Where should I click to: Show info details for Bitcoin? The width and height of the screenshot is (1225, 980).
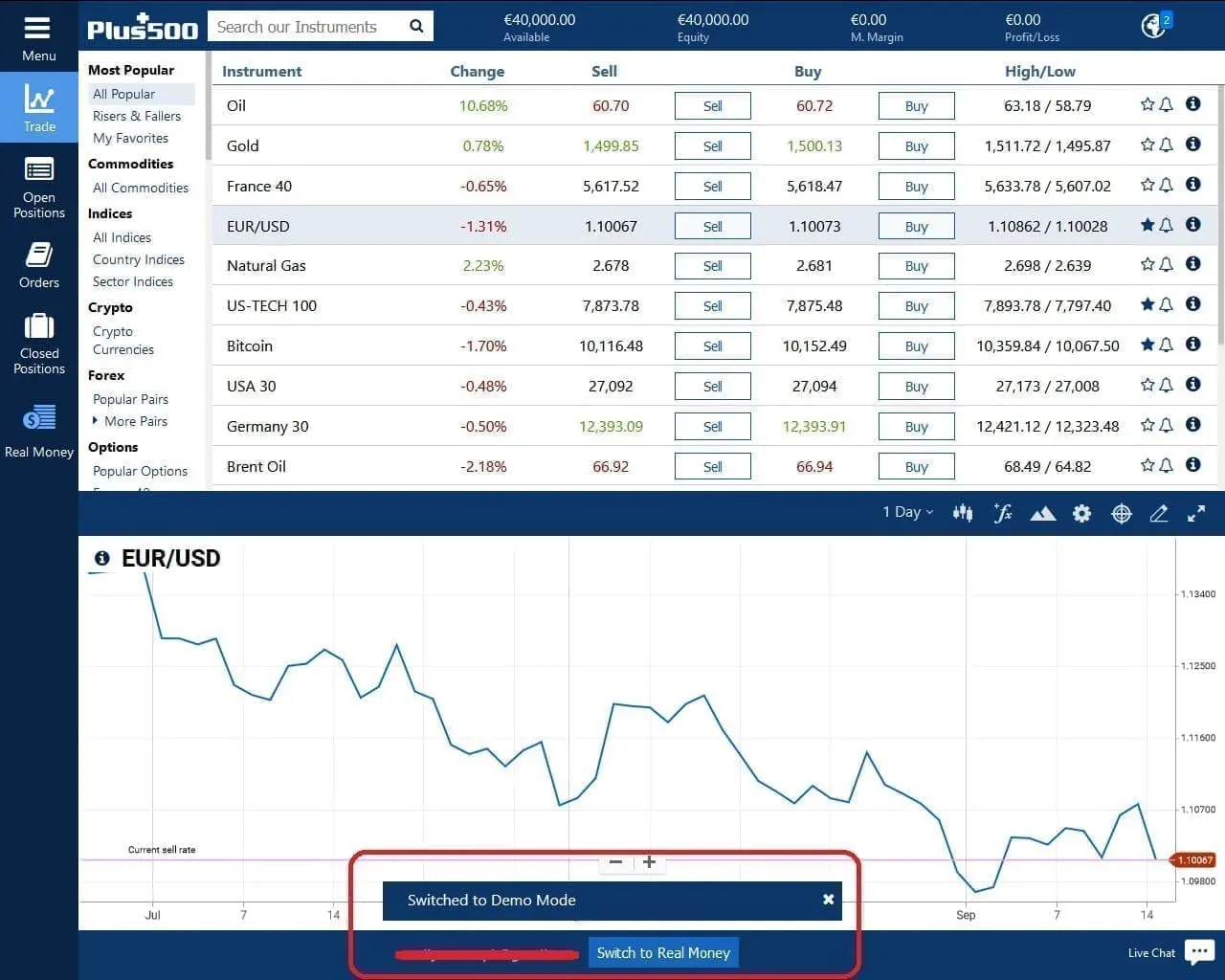pos(1192,345)
